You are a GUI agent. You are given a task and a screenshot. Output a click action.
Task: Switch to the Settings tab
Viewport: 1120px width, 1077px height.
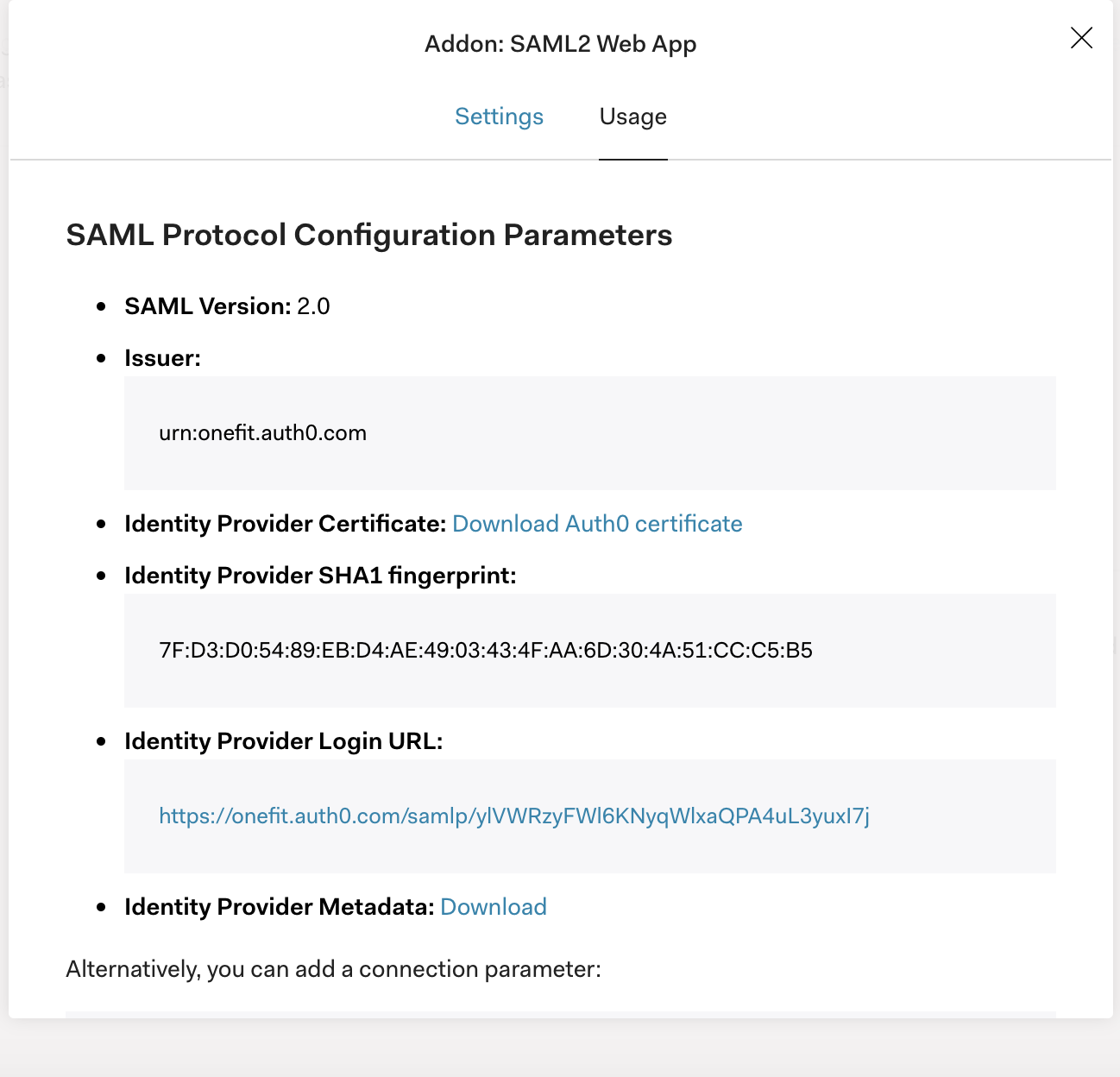(499, 117)
